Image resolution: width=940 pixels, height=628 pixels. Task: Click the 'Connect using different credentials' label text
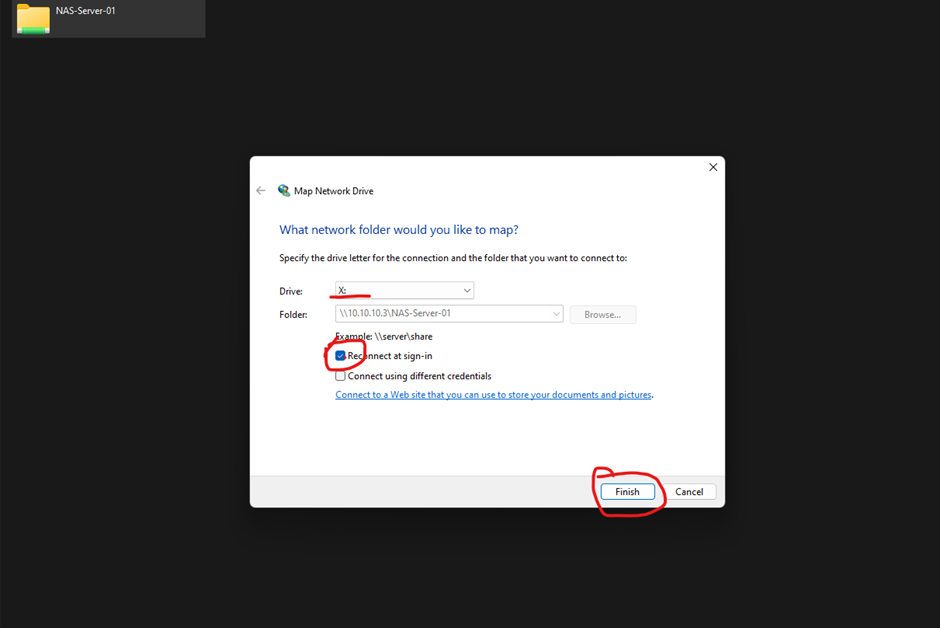(419, 376)
